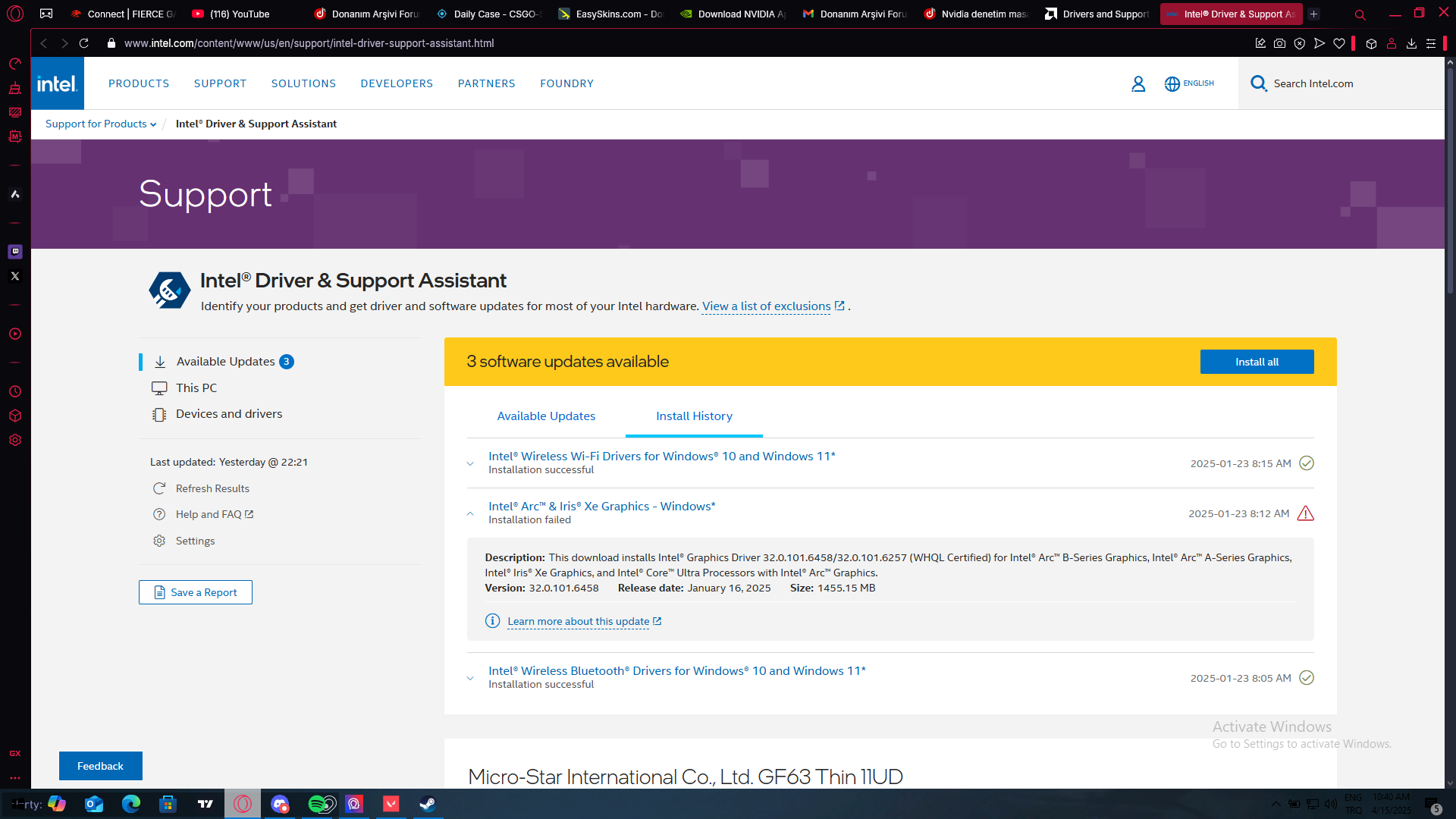Viewport: 1456px width, 819px height.
Task: Click Save a Report button
Action: (196, 592)
